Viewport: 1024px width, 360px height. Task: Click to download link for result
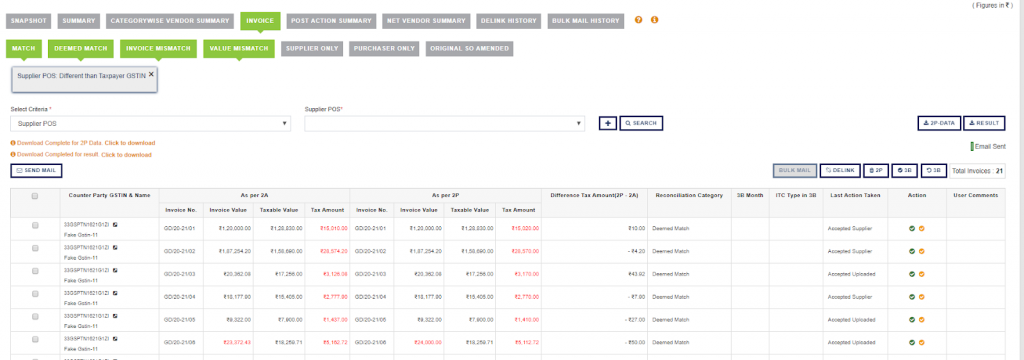(x=127, y=155)
